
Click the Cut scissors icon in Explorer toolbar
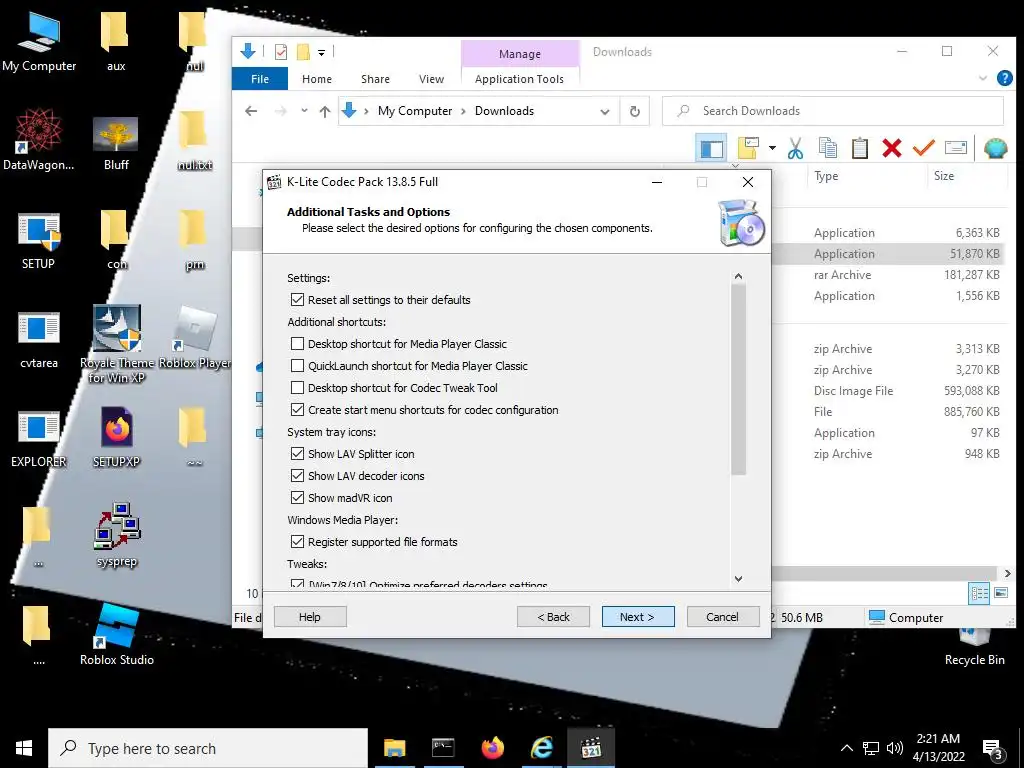(x=795, y=149)
